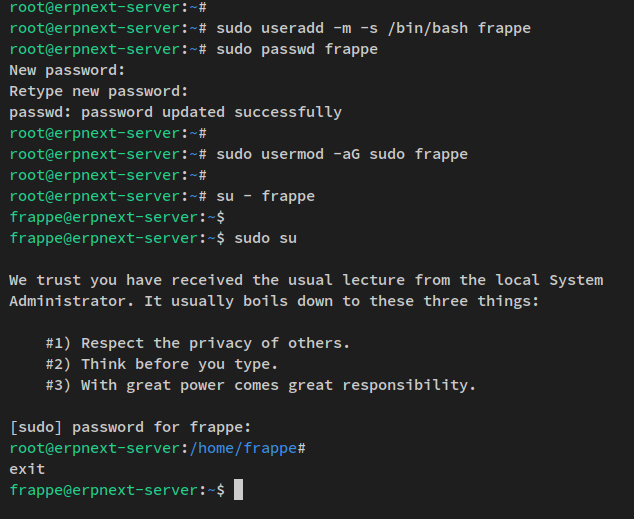Click the 'su - frappe' command
This screenshot has height=519, width=634.
click(x=265, y=196)
